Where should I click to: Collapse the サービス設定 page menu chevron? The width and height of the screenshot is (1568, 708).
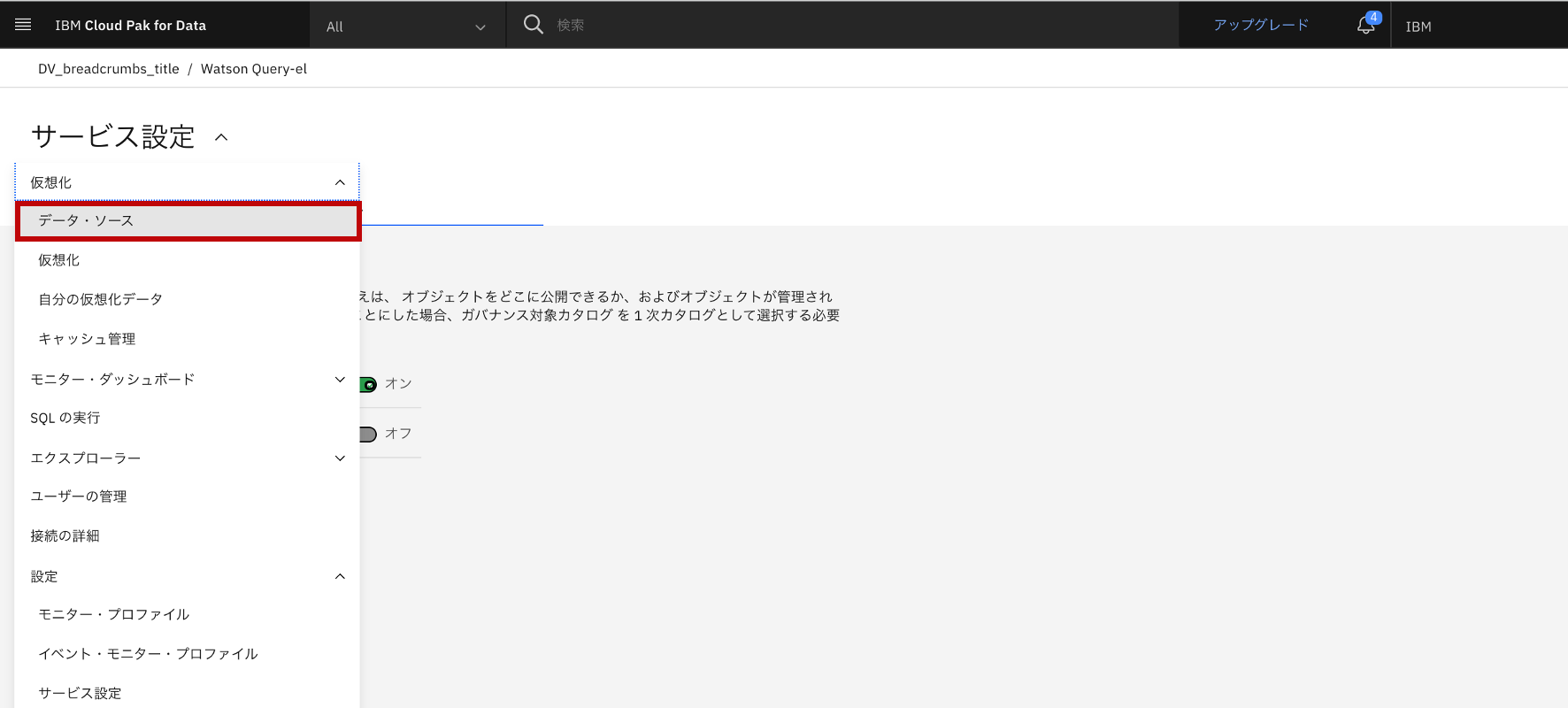pyautogui.click(x=221, y=137)
